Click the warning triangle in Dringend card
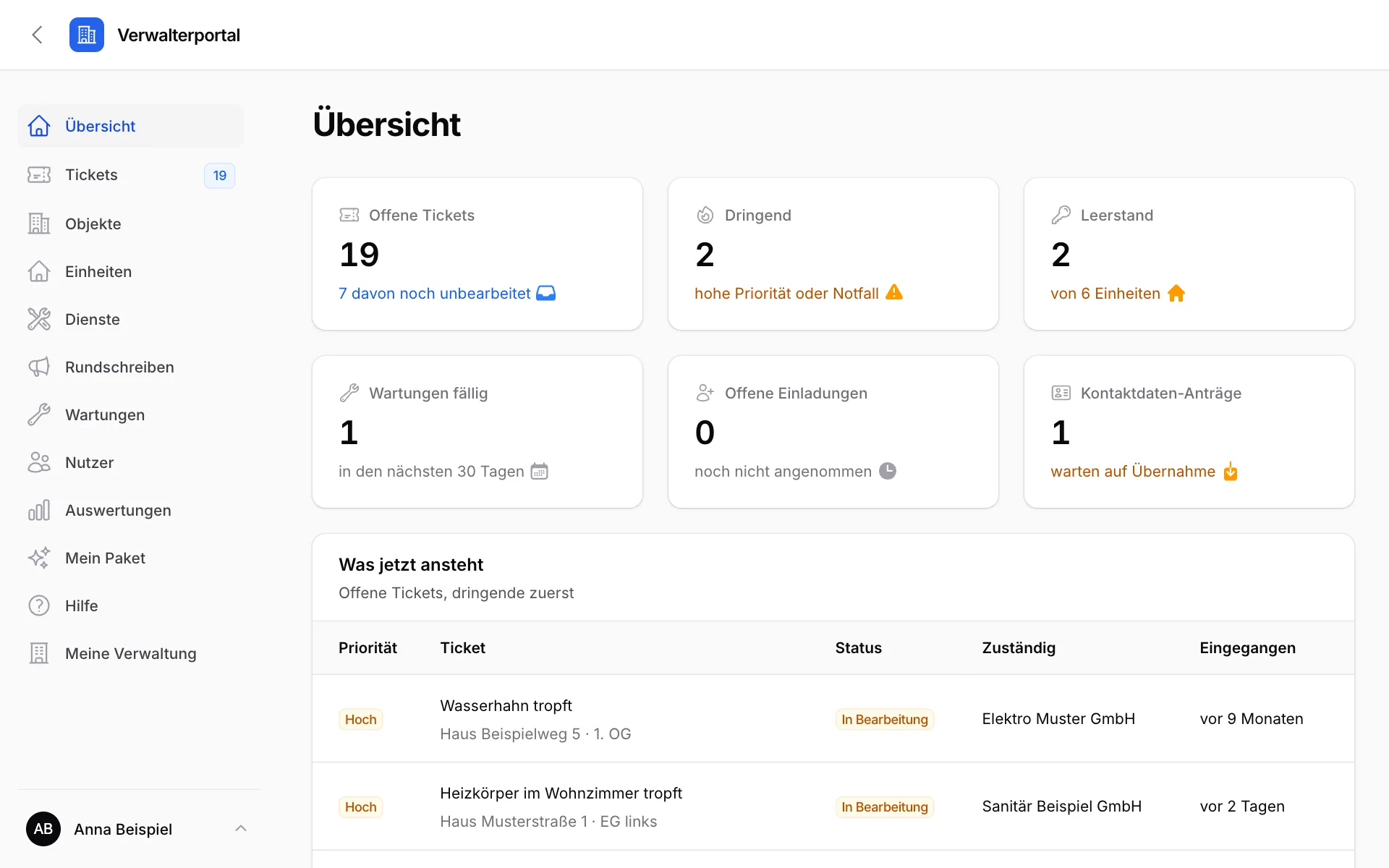 click(x=894, y=292)
